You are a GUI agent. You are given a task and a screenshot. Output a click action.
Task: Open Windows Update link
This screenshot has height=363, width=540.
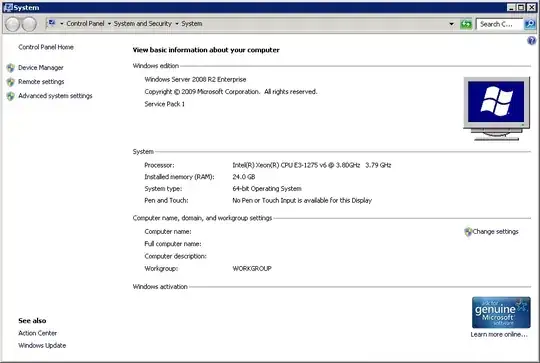[42, 345]
